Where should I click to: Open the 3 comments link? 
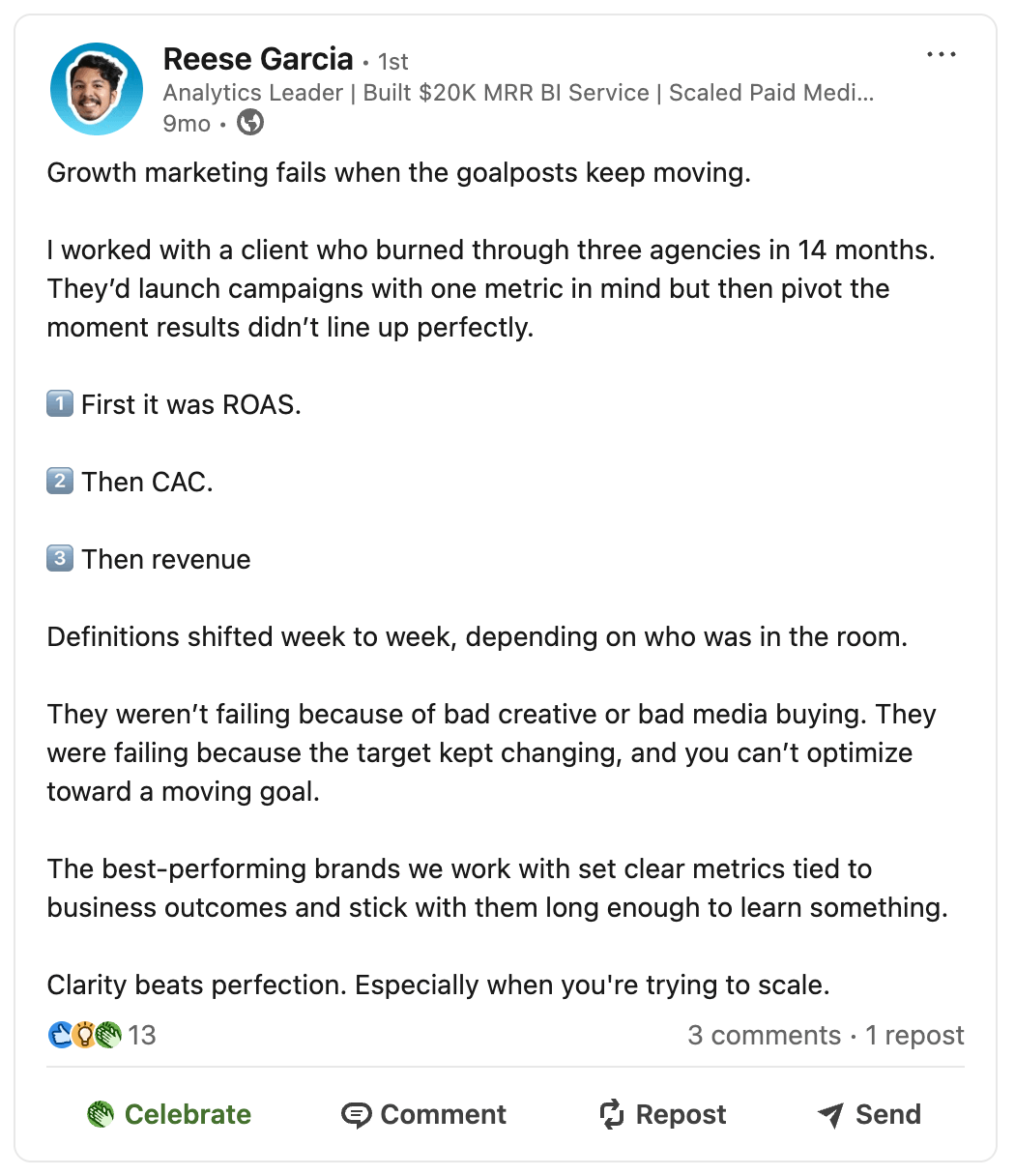click(x=764, y=1036)
